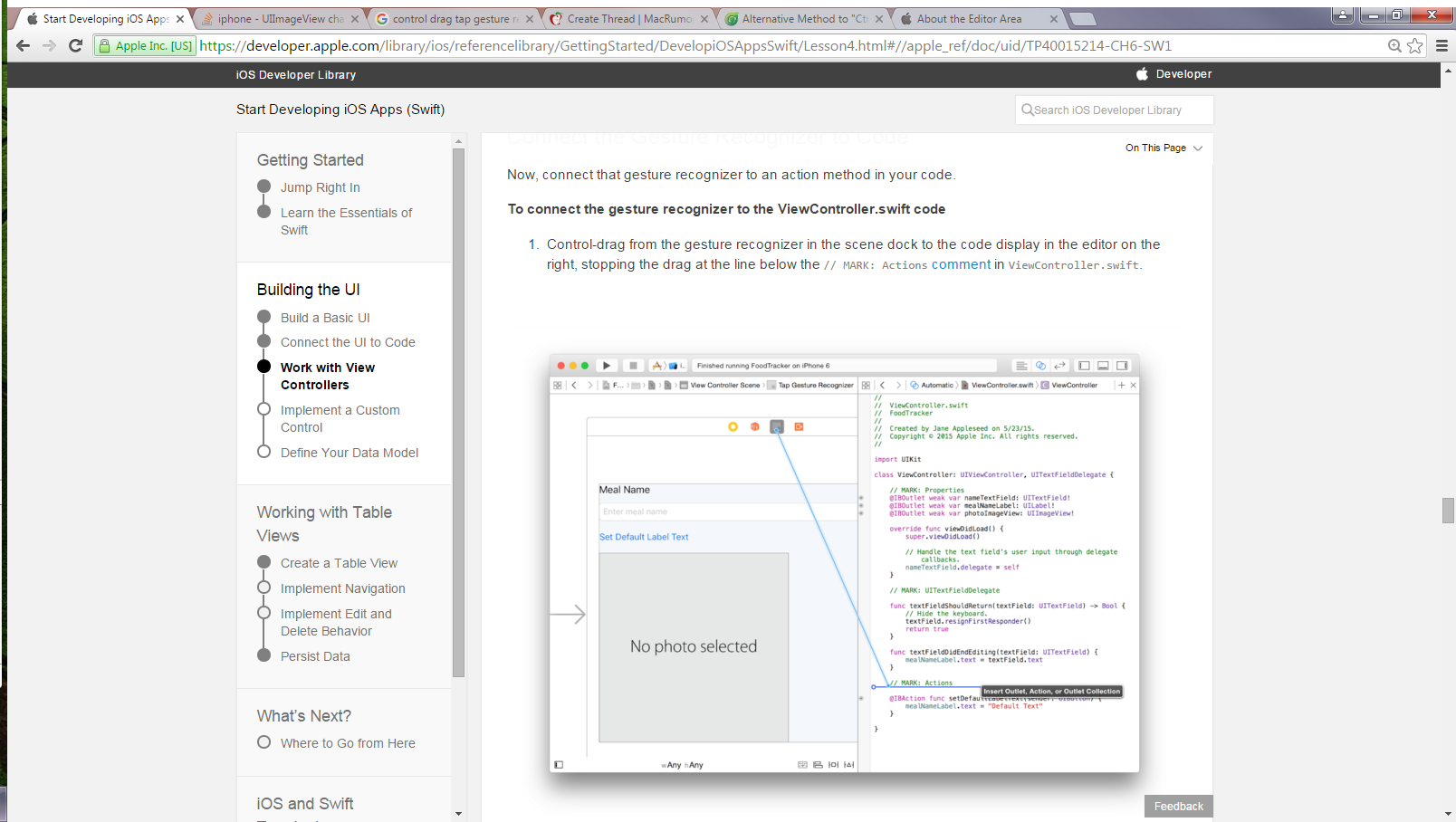Select Work with View Controllers lesson
The image size is (1456, 822).
[x=328, y=376]
